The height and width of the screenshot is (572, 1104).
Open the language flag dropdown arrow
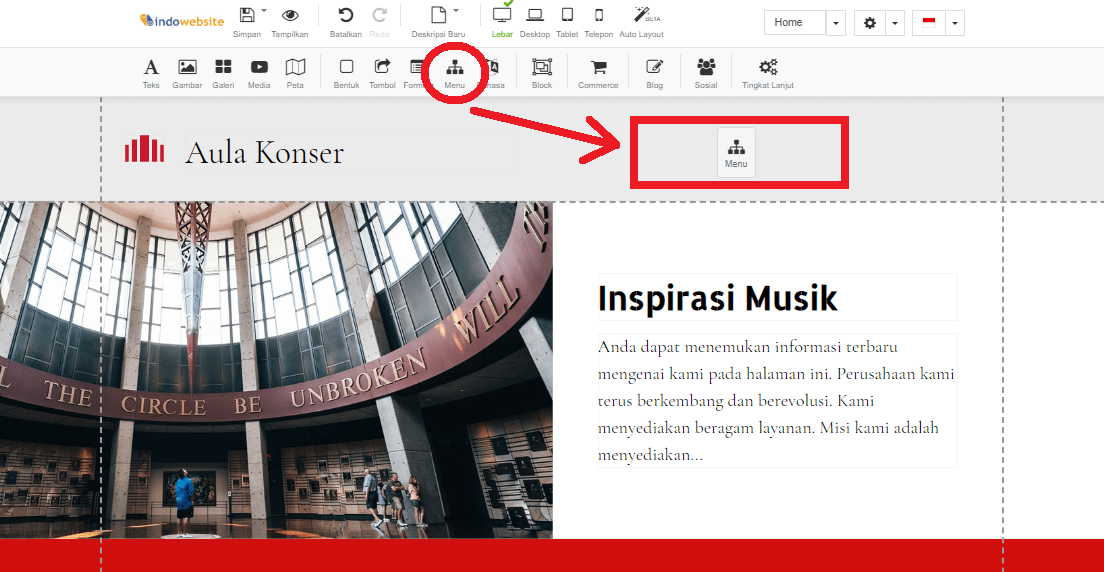click(955, 23)
